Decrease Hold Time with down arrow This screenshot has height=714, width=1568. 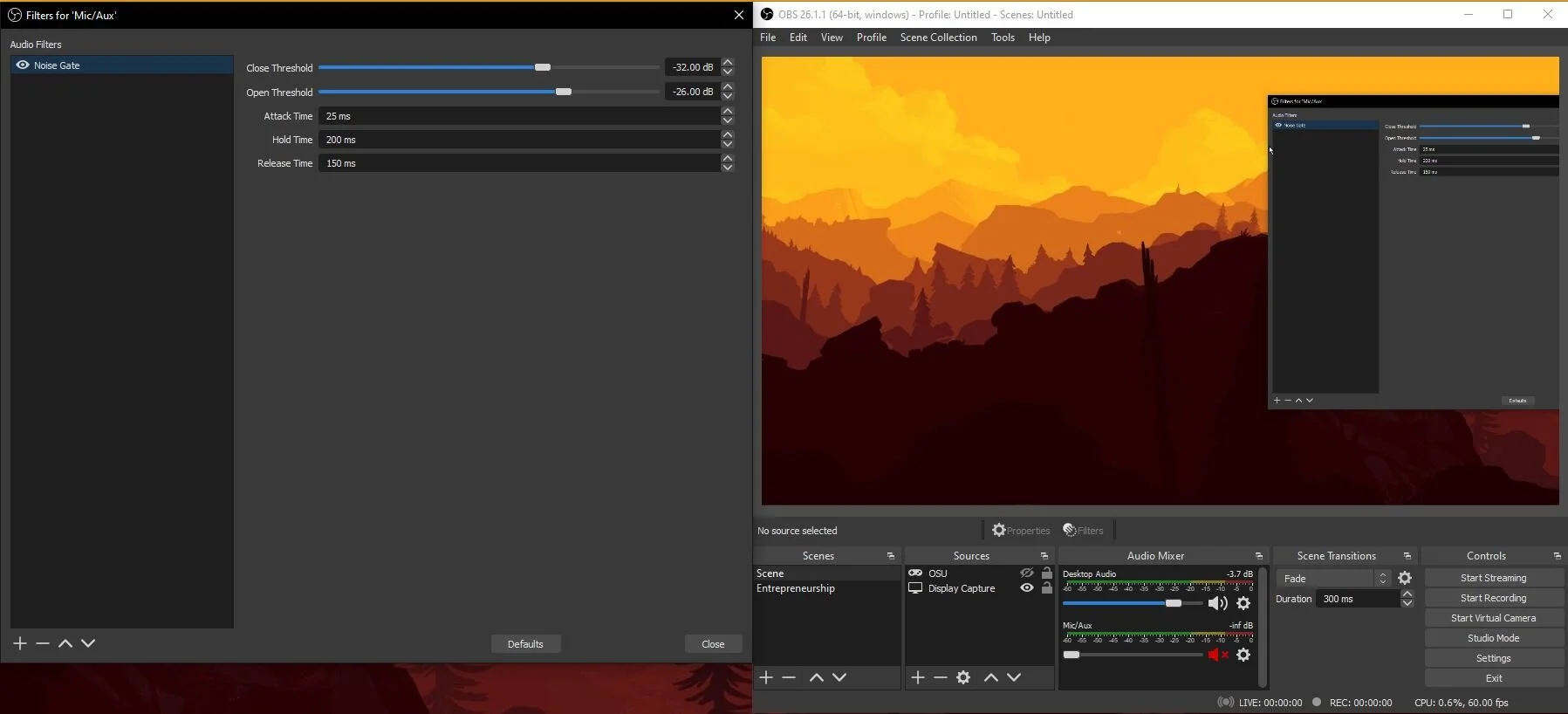point(728,144)
